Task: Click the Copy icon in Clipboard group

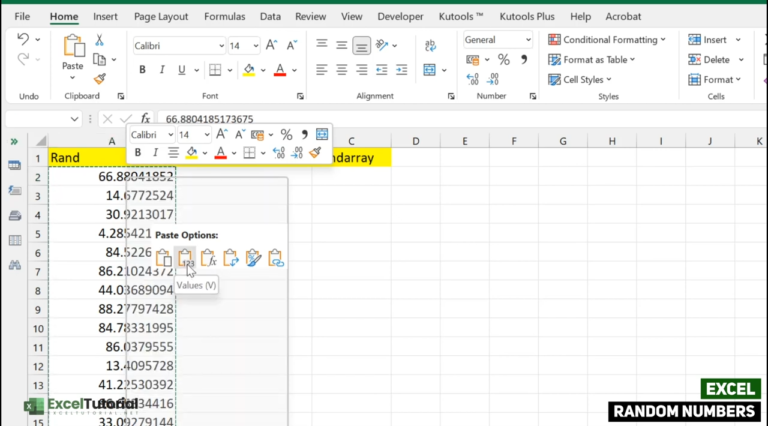Action: pyautogui.click(x=99, y=60)
